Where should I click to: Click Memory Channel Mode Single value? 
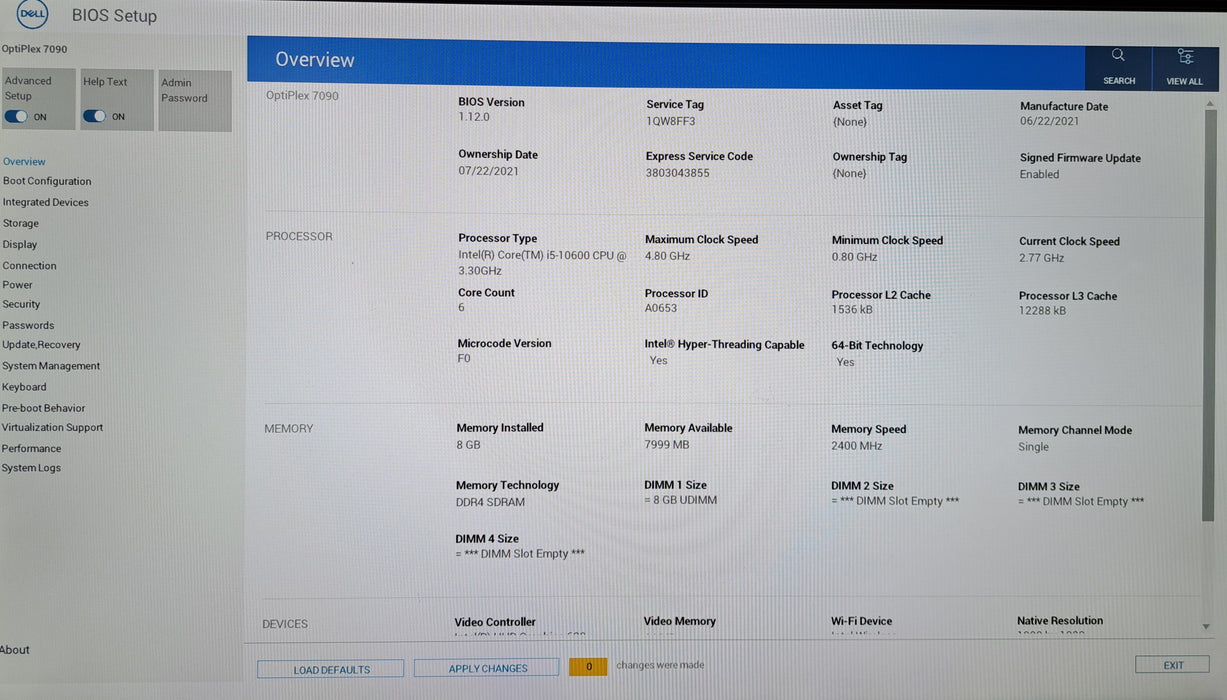(1034, 447)
